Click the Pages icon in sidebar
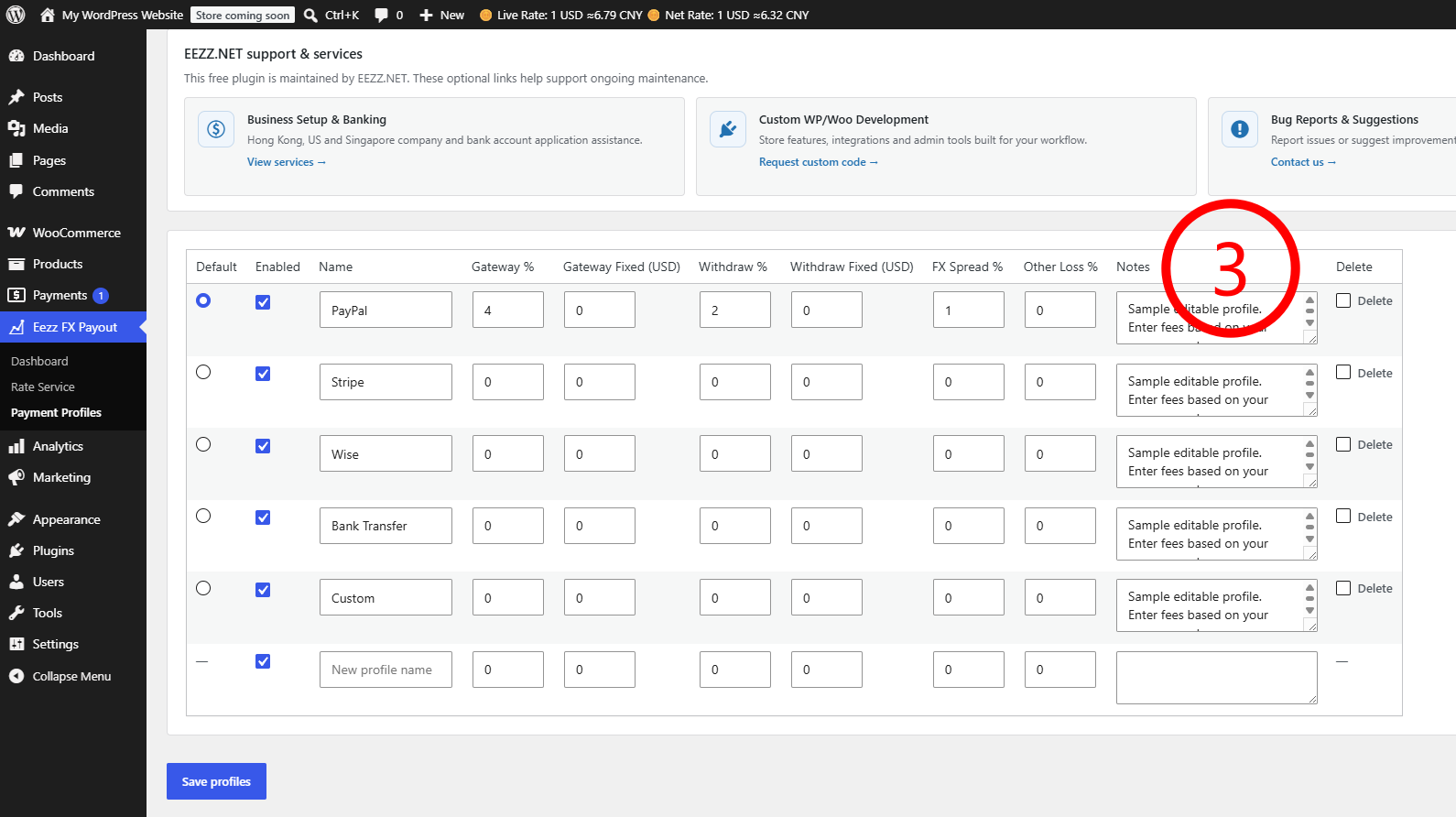The height and width of the screenshot is (817, 1456). tap(16, 160)
